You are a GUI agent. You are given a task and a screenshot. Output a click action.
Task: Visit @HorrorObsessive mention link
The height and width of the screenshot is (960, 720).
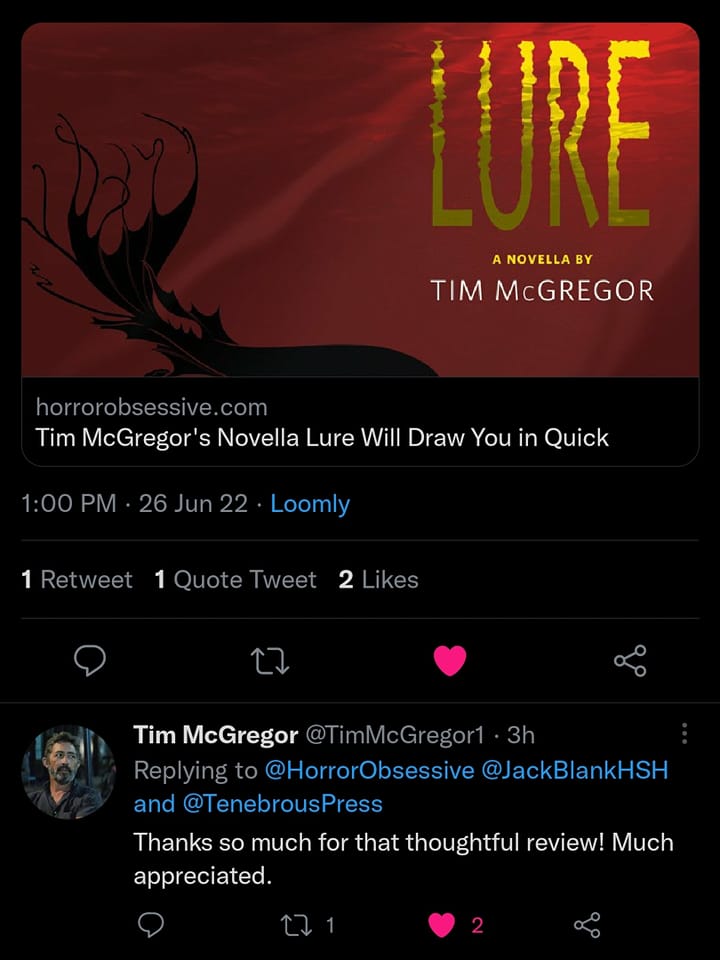(369, 770)
